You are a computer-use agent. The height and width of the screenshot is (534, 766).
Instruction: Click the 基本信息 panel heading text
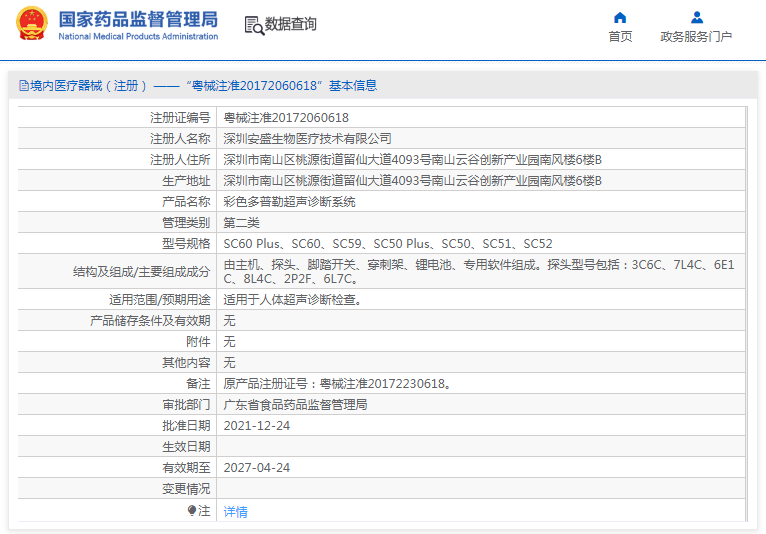coord(353,86)
